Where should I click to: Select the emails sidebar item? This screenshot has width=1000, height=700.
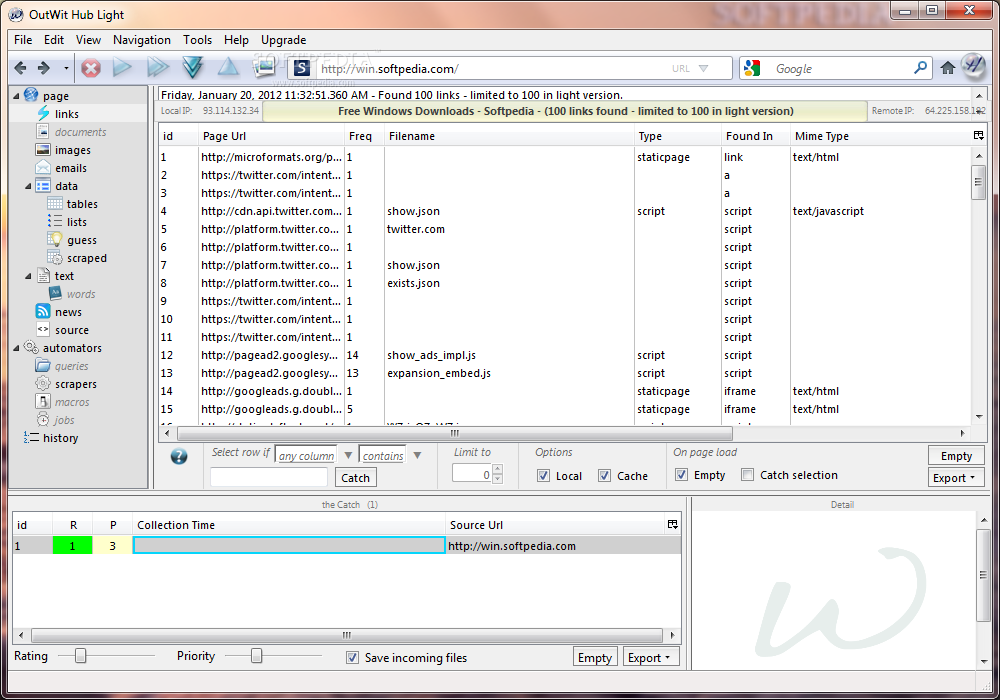point(70,168)
